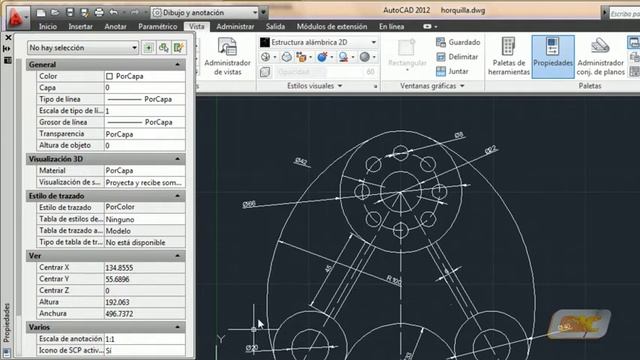Open the Administrar ribbon tab
Image resolution: width=640 pixels, height=360 pixels.
click(x=235, y=27)
